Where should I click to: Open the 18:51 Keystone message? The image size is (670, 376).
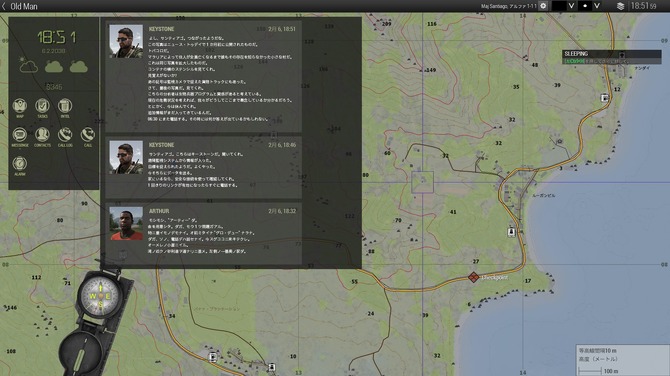[203, 76]
